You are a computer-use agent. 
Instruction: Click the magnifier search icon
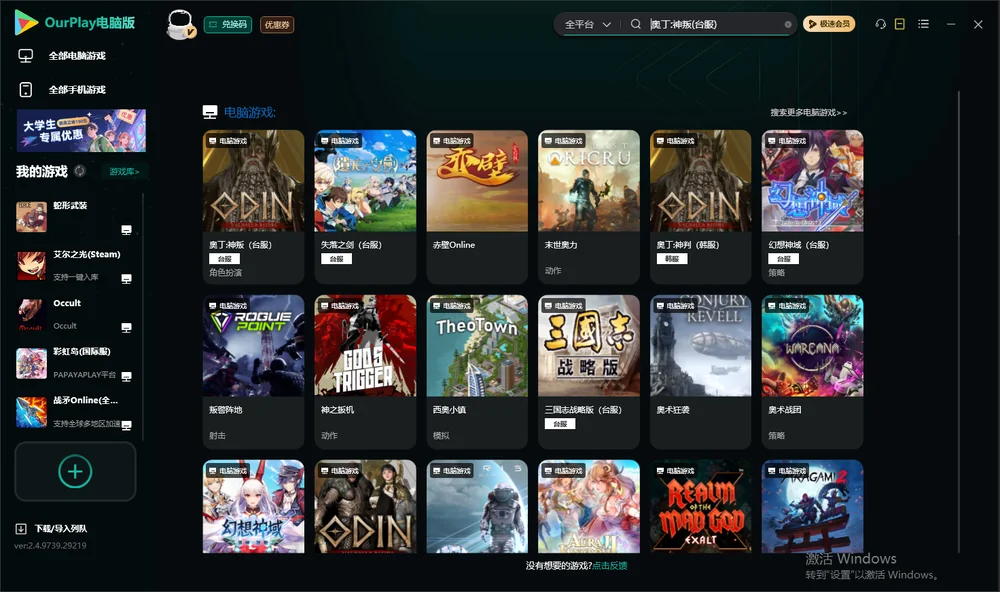click(x=636, y=24)
